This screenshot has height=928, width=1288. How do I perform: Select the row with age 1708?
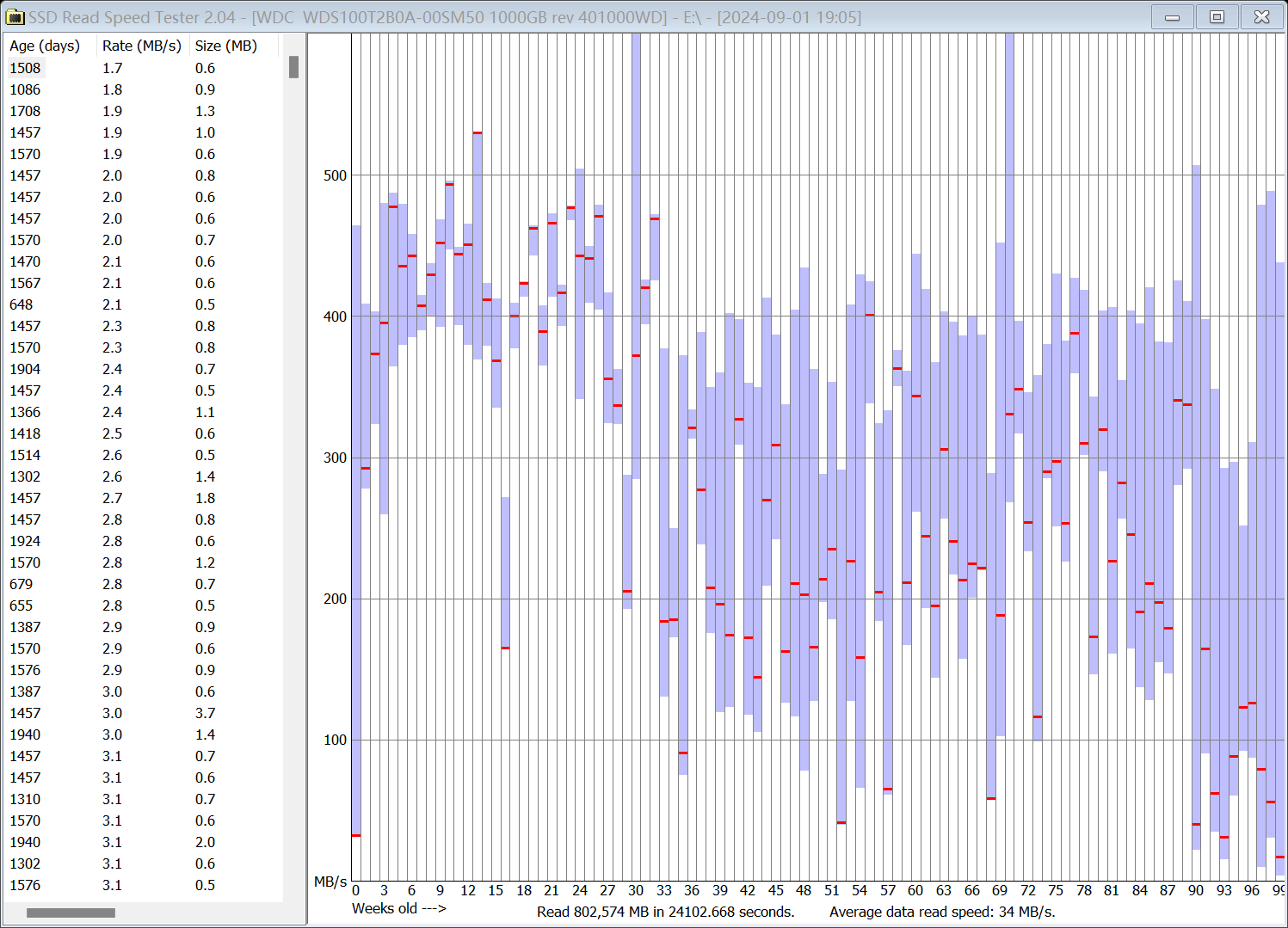tap(144, 111)
